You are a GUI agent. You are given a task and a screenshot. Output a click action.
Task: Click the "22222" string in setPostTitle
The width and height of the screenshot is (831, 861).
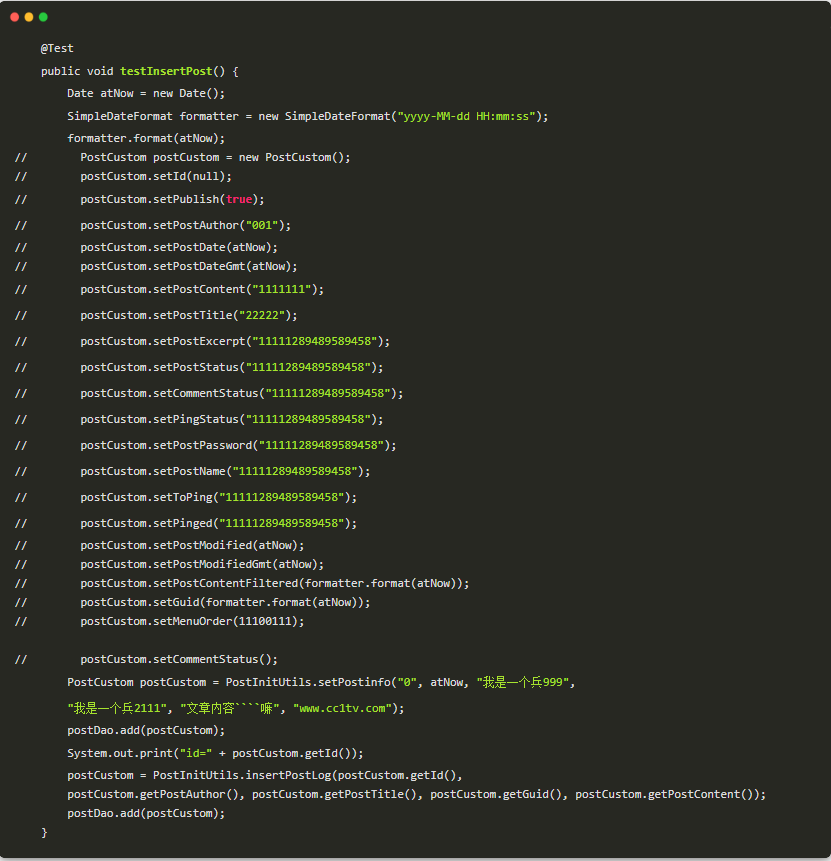pos(262,316)
